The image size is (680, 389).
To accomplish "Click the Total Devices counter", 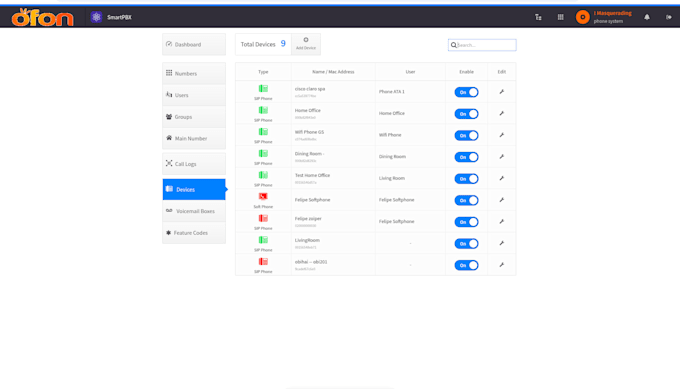I will click(x=263, y=44).
